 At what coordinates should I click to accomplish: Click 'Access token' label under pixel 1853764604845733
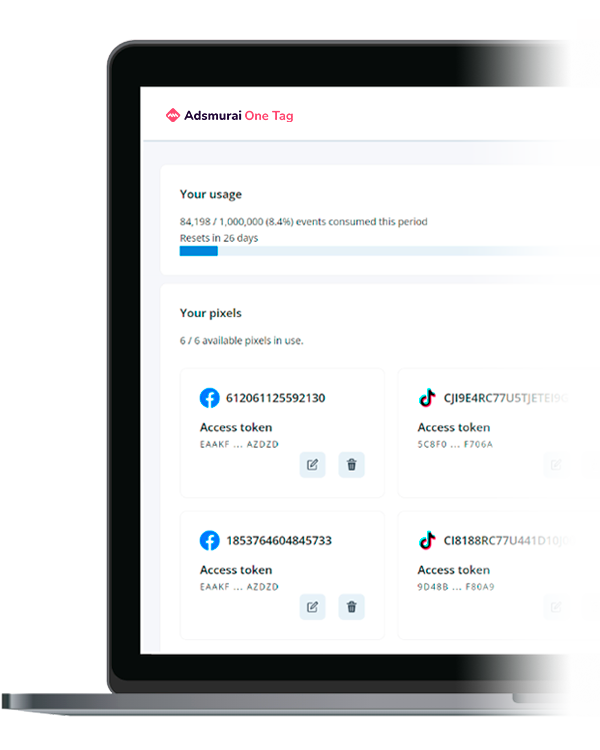point(236,570)
